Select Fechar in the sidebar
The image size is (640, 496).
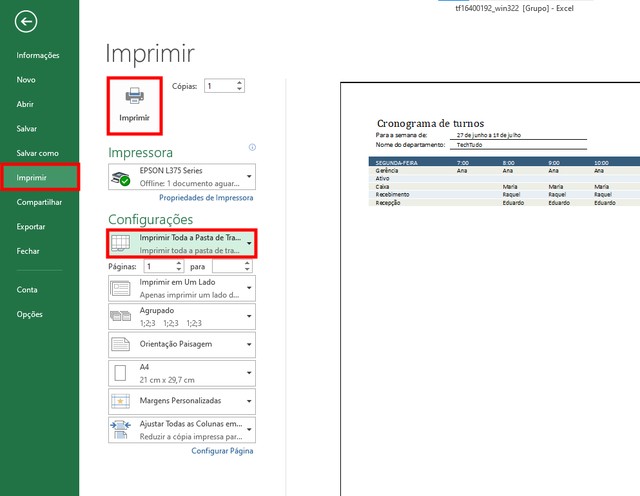pyautogui.click(x=28, y=251)
